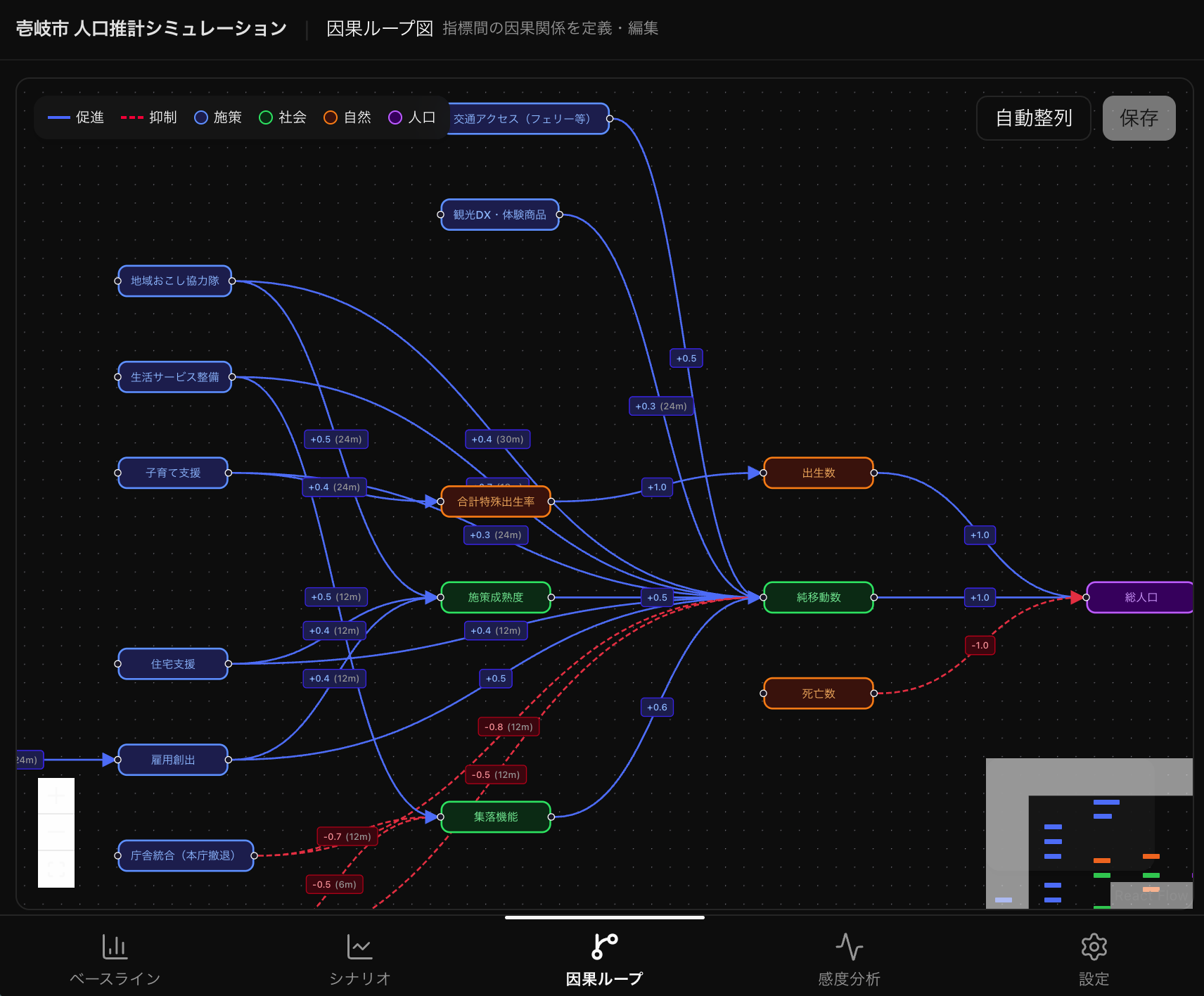Zoom in with the plus control
Screen dimensions: 1204x996
56,796
